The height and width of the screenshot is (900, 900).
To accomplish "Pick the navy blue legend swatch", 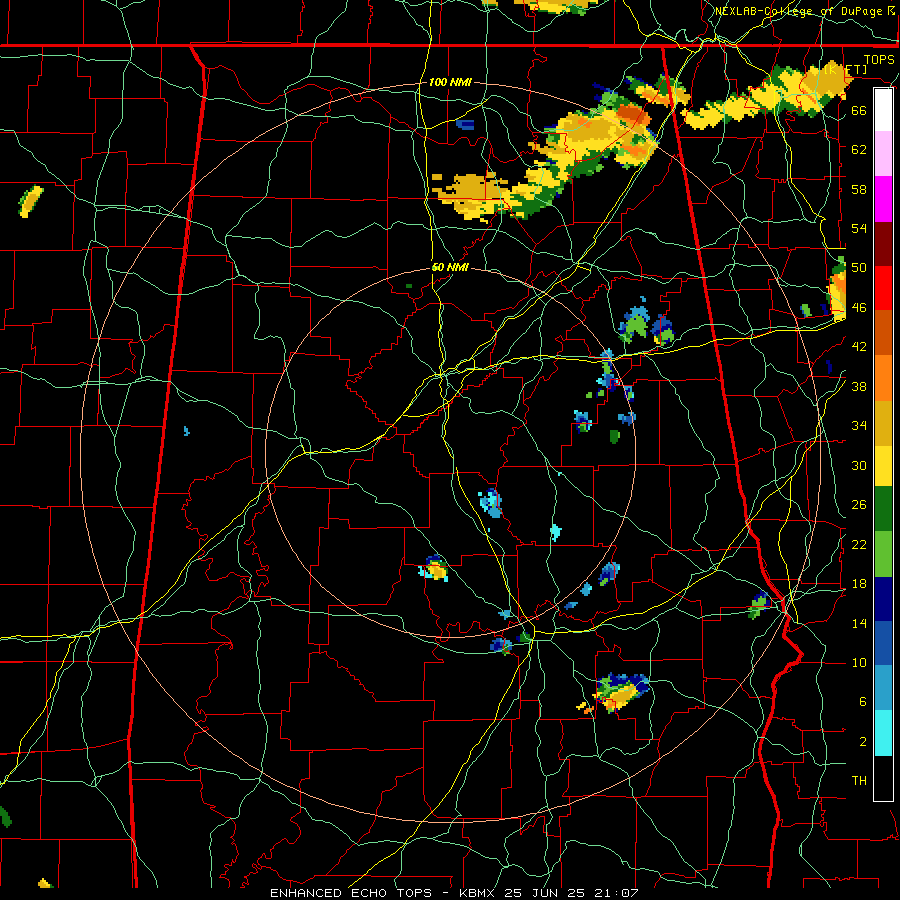I will click(883, 599).
